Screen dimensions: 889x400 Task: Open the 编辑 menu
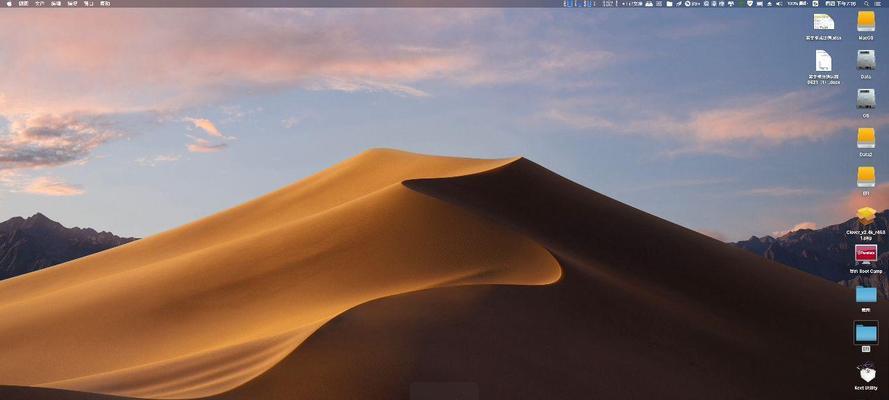(56, 3)
